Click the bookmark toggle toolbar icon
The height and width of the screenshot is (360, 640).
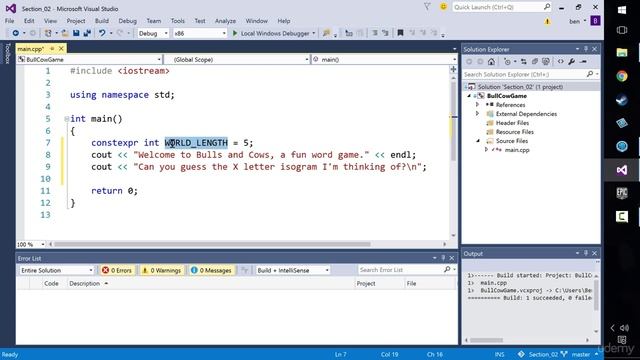tap(400, 33)
